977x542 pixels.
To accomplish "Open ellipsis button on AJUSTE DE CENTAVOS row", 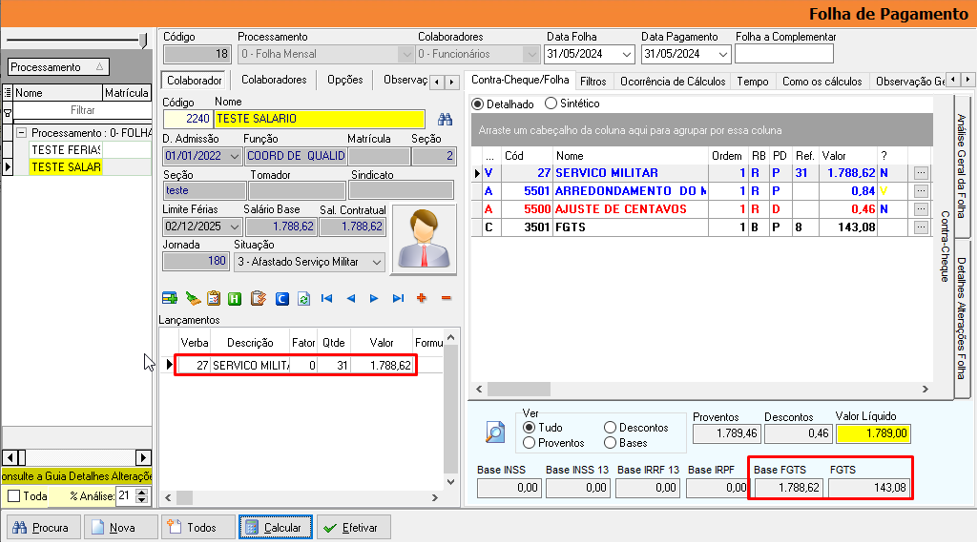I will coord(921,209).
